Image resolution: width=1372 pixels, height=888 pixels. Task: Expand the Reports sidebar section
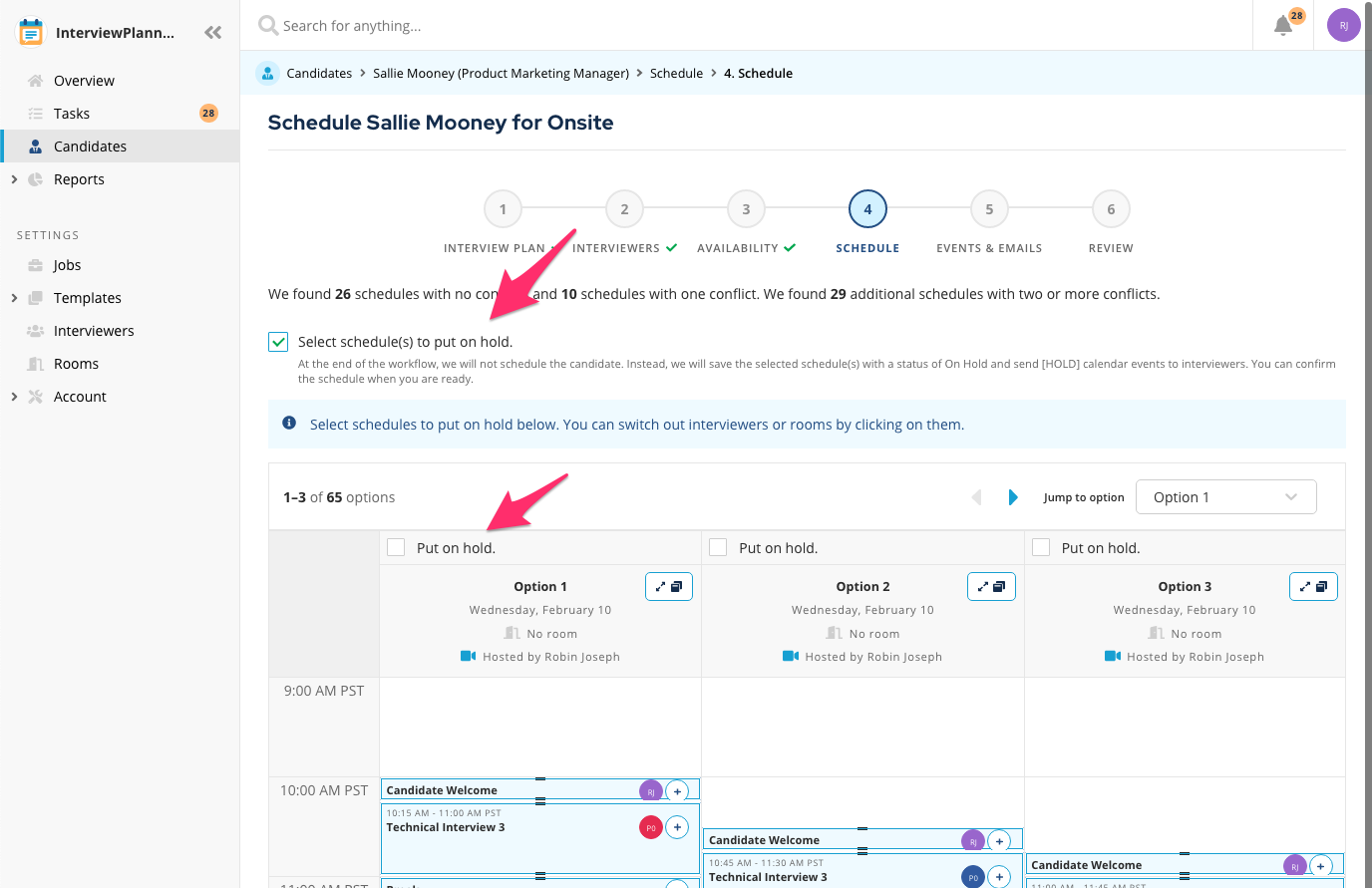14,179
